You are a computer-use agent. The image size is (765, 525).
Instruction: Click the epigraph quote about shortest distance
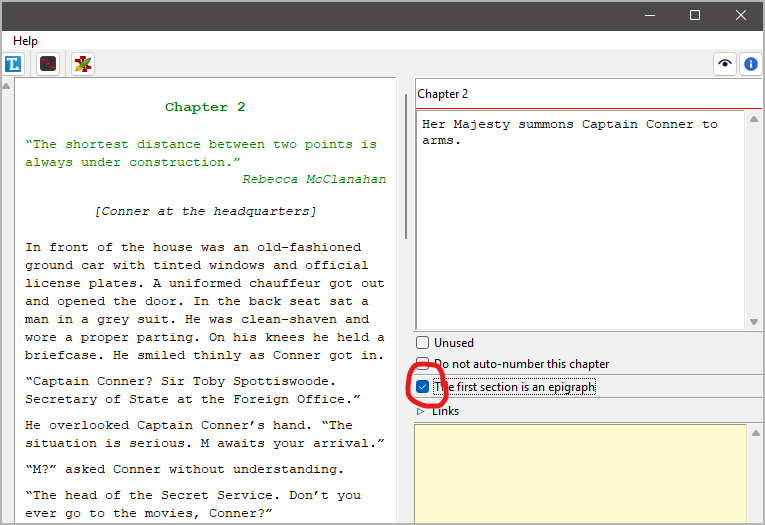coord(201,153)
